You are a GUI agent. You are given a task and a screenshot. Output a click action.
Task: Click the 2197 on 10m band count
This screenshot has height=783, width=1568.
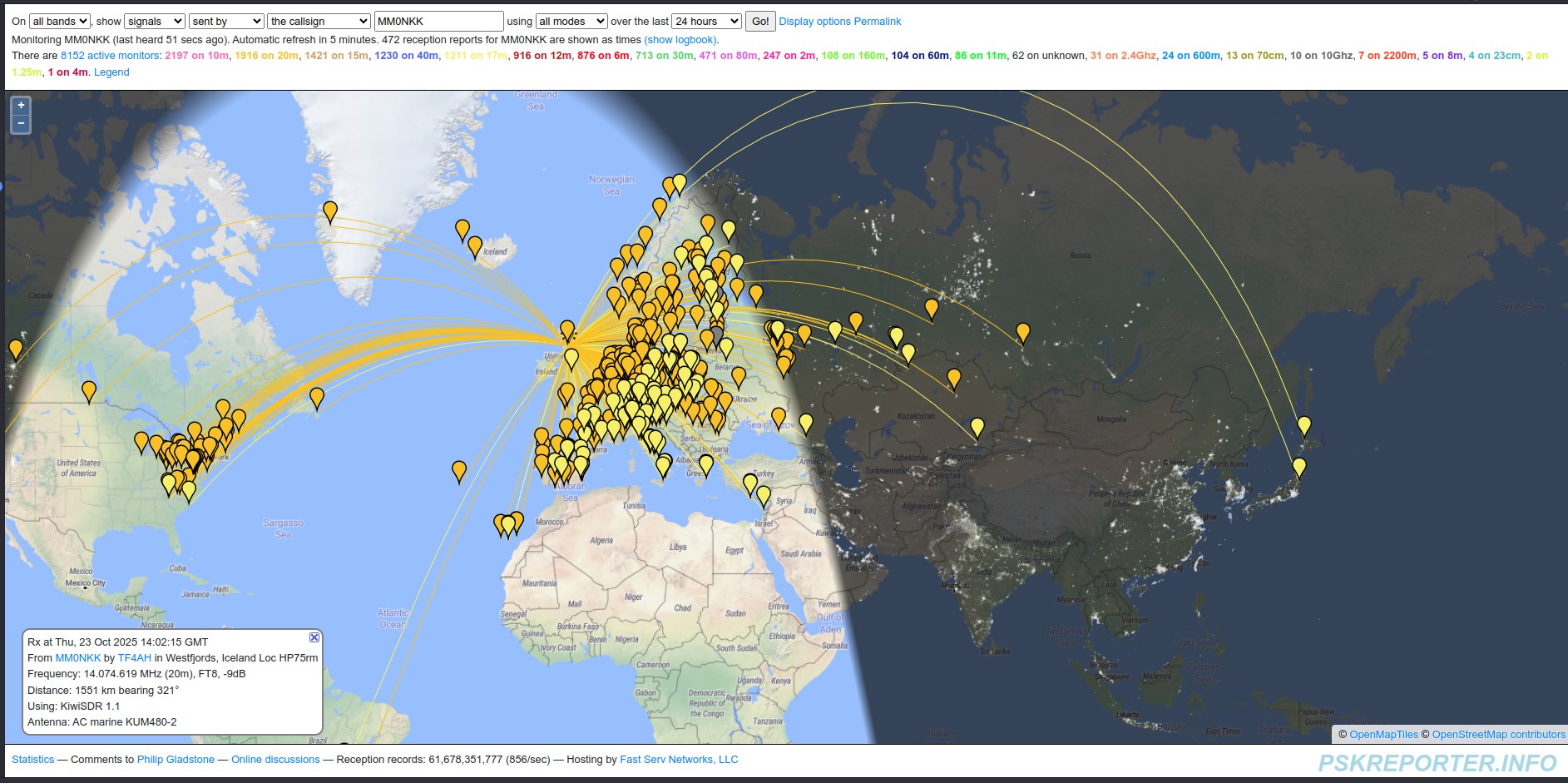196,56
